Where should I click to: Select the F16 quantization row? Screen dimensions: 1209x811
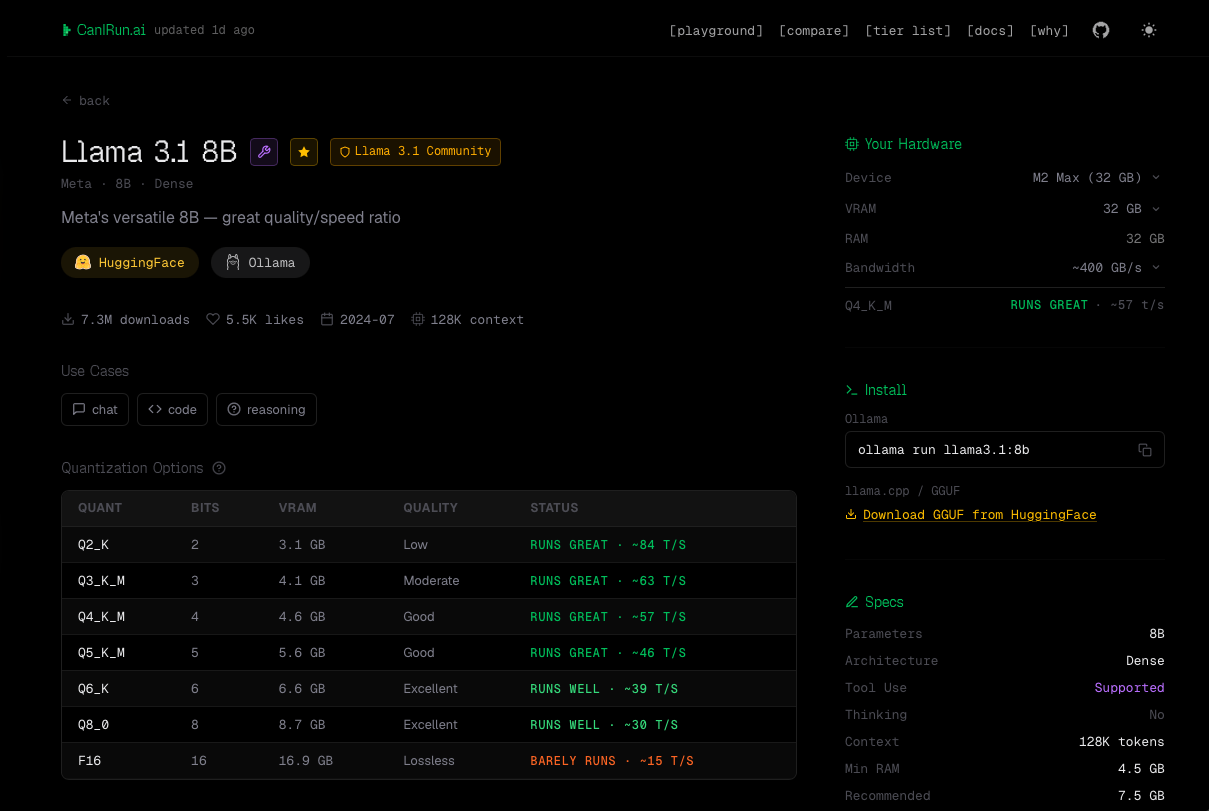[429, 761]
